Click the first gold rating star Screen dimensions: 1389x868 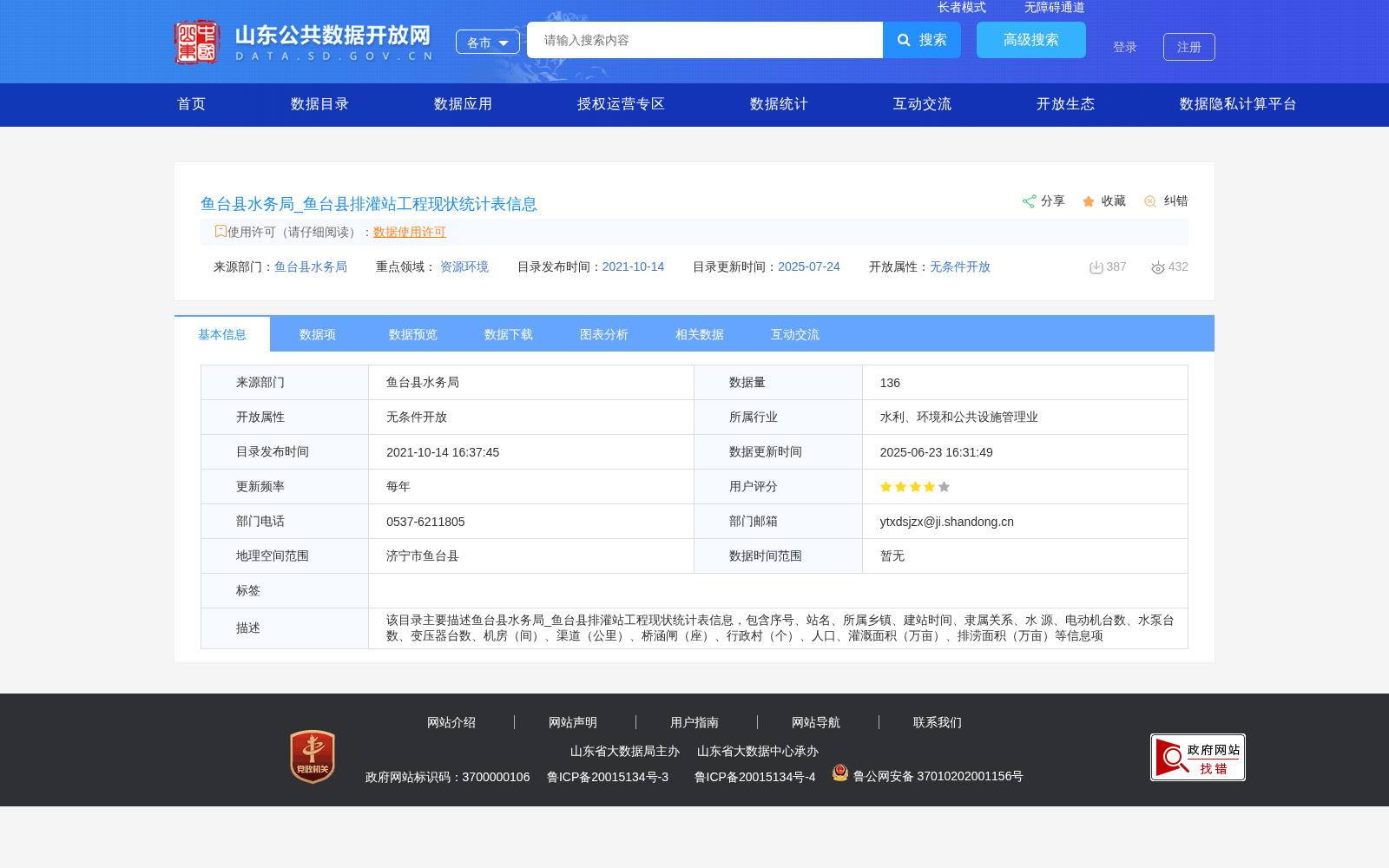886,487
